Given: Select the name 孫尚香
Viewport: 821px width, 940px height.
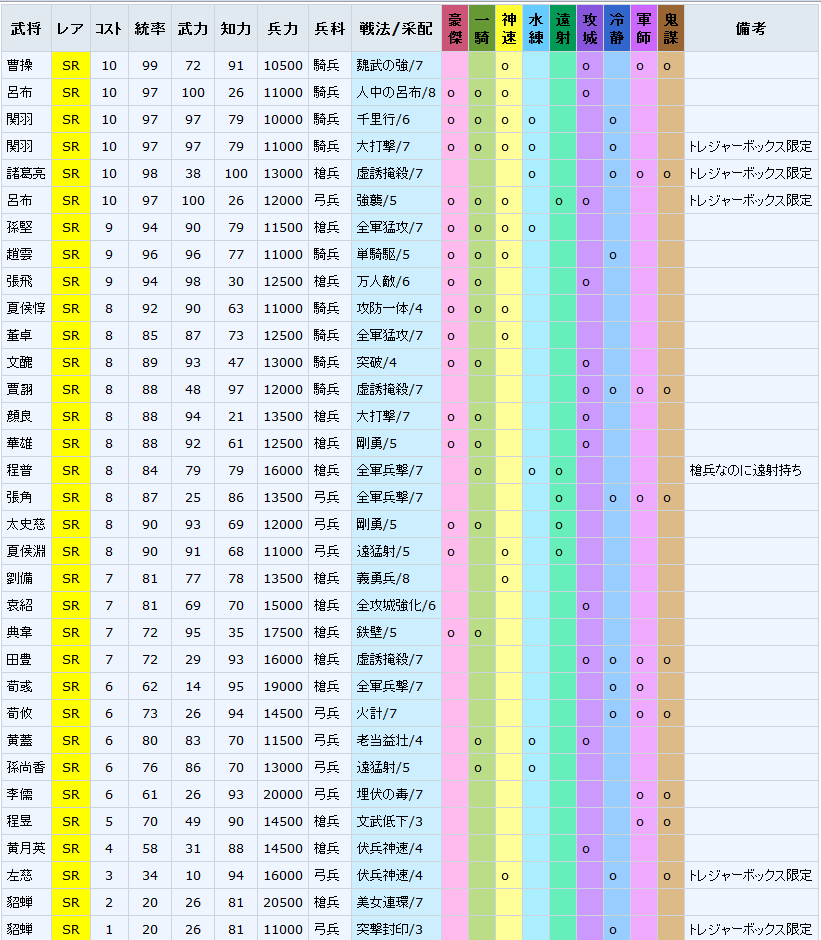Looking at the screenshot, I should point(26,767).
